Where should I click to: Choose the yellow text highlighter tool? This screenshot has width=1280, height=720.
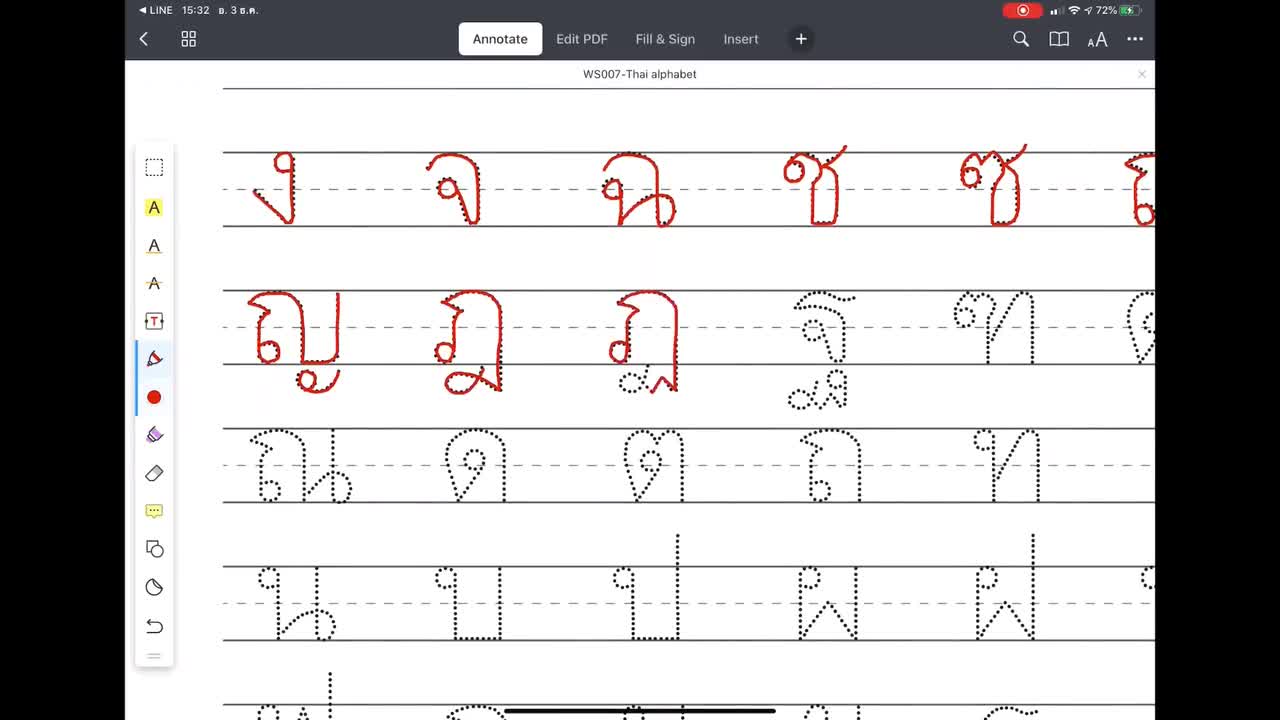(x=154, y=207)
